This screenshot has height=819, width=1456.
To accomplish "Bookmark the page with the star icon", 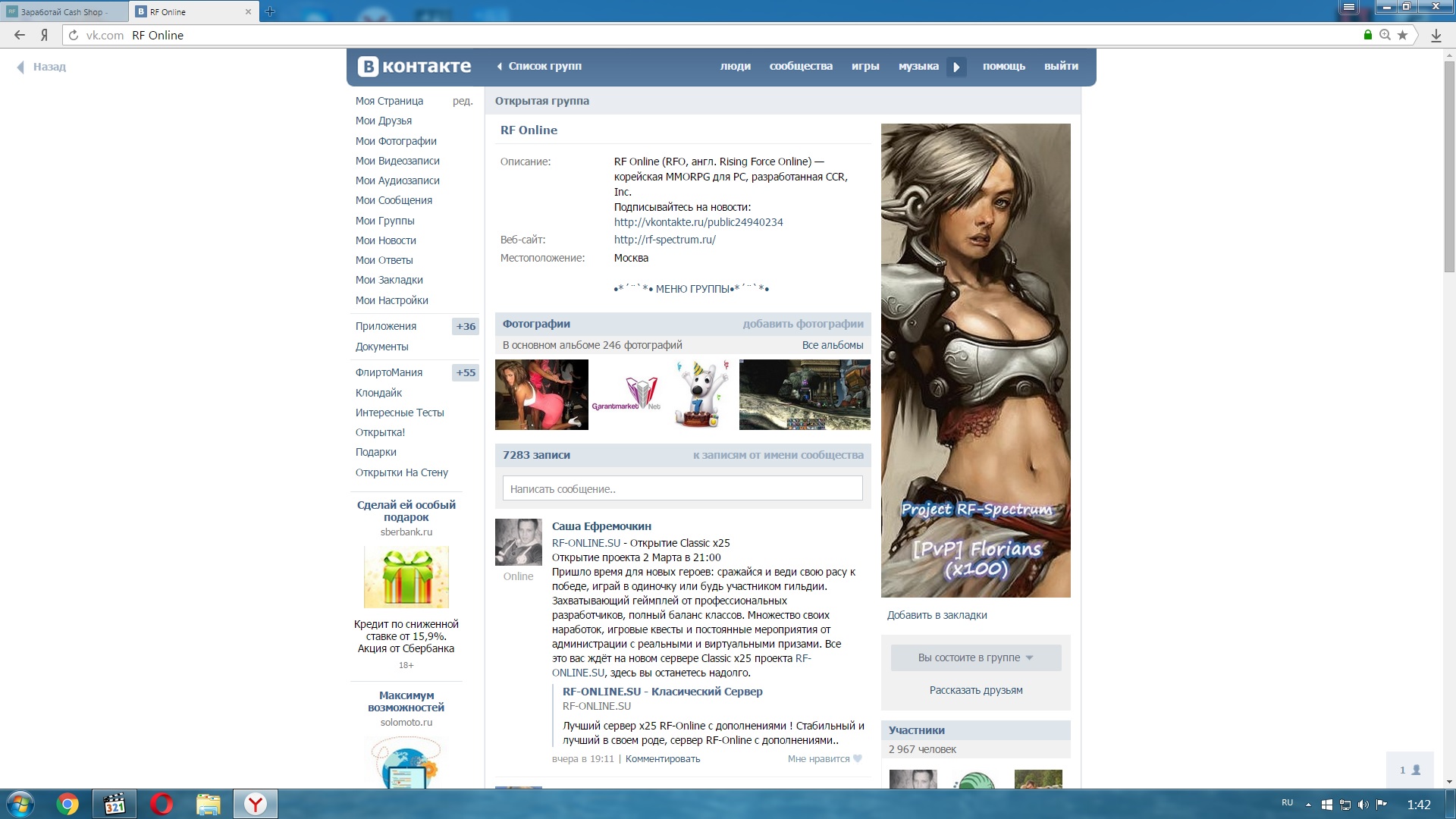I will 1402,35.
